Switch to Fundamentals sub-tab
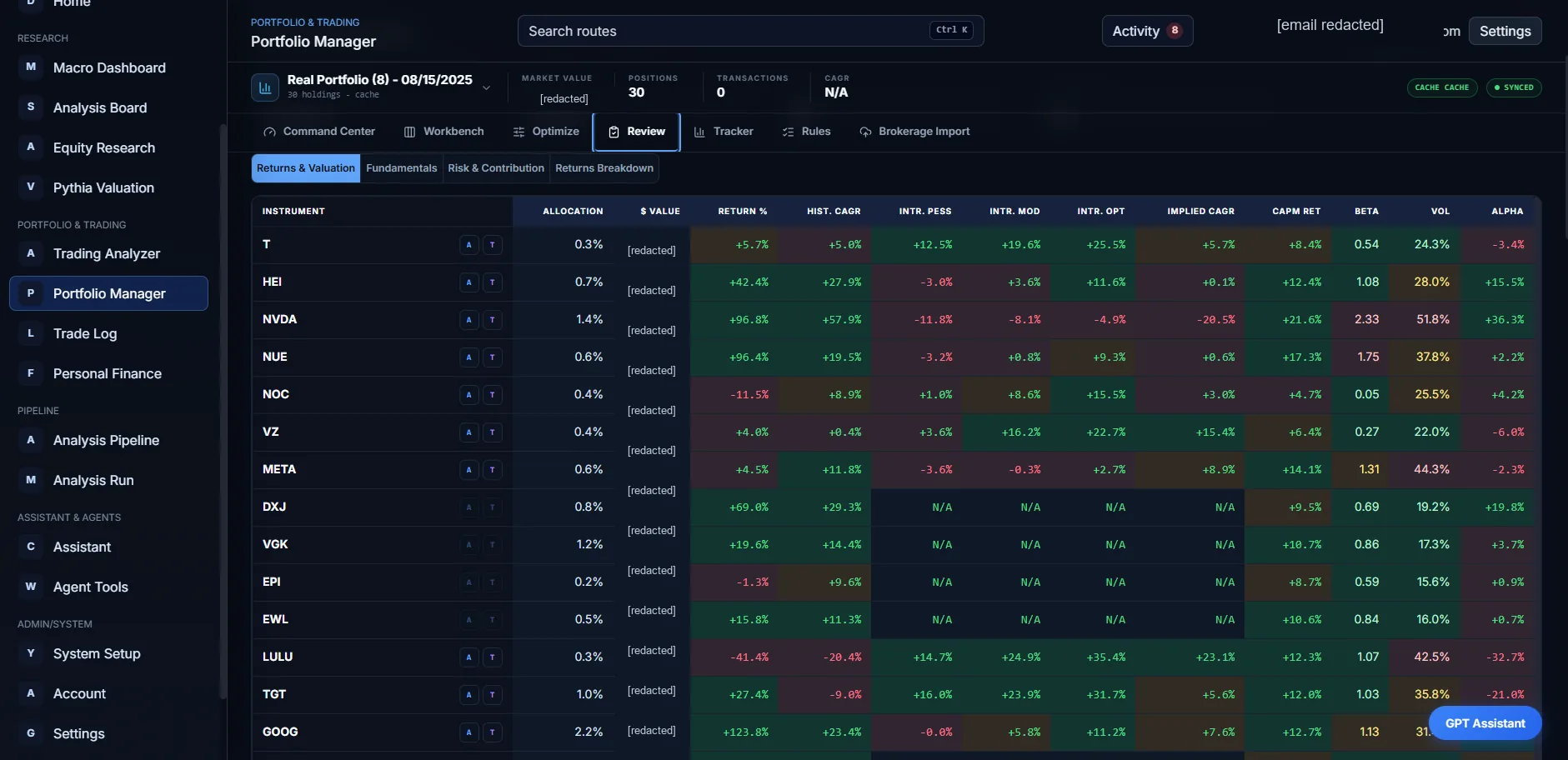The height and width of the screenshot is (760, 1568). pos(402,168)
